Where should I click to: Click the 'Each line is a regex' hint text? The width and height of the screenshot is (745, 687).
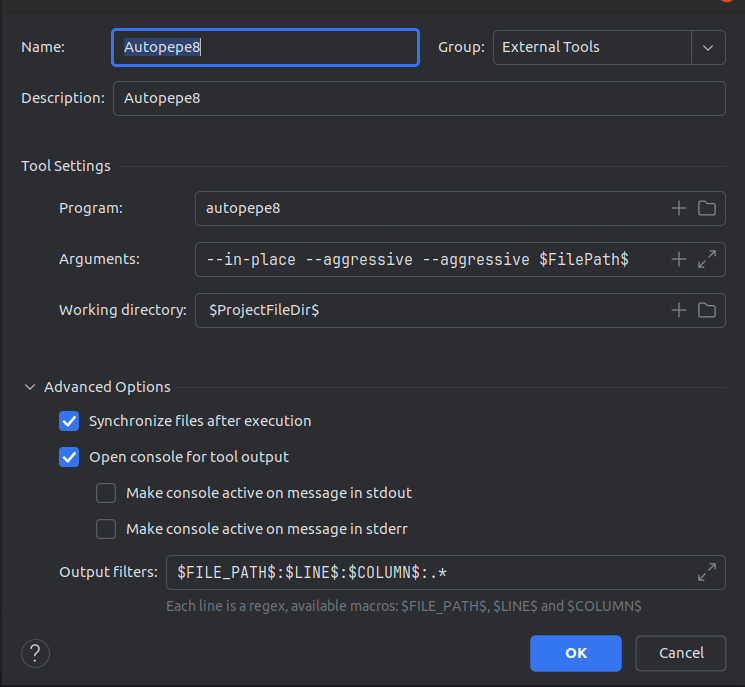[403, 606]
